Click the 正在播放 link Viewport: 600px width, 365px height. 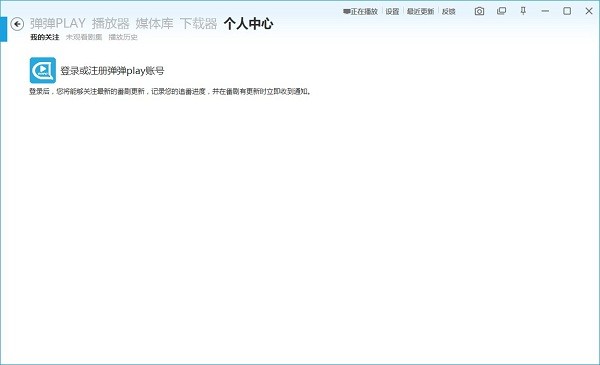(x=360, y=11)
